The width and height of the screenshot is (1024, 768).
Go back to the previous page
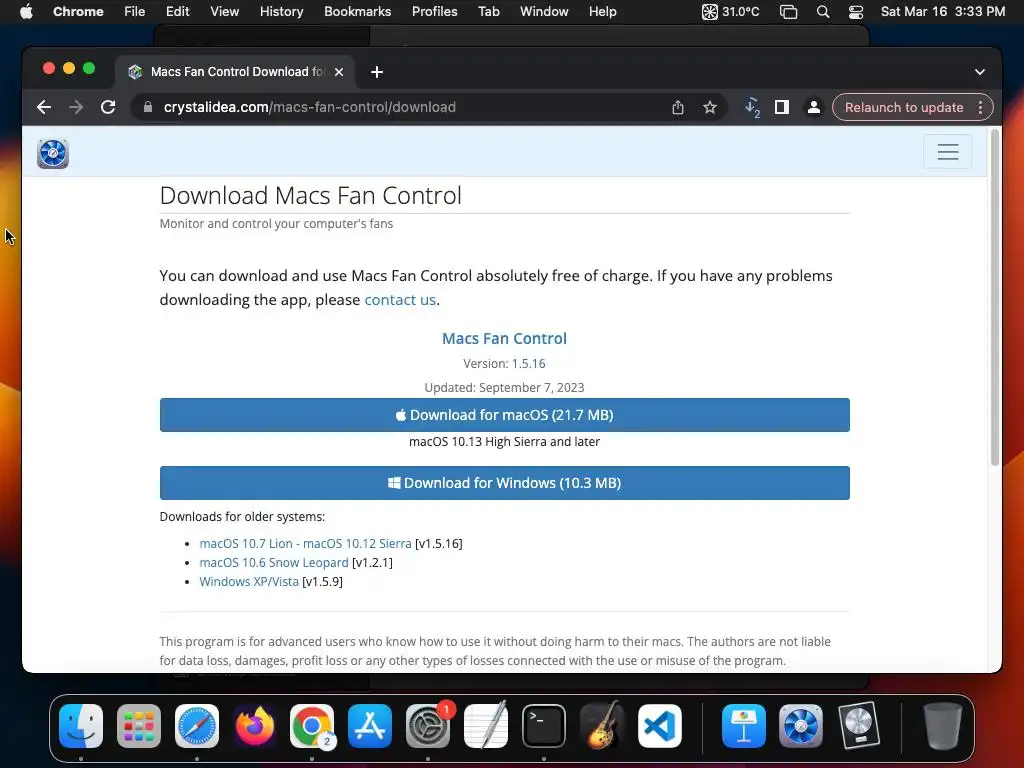(x=44, y=107)
